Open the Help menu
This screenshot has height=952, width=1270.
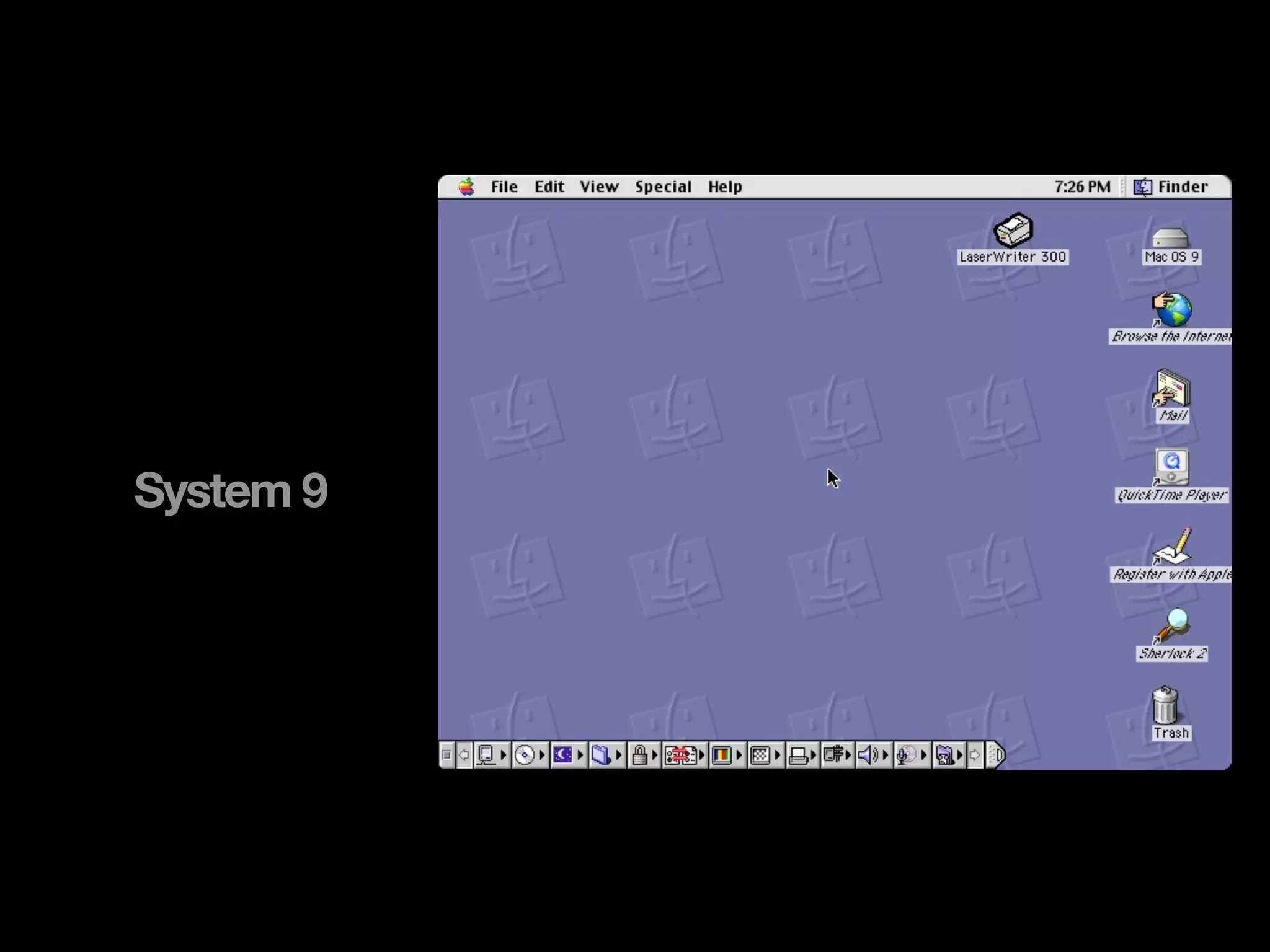tap(725, 187)
